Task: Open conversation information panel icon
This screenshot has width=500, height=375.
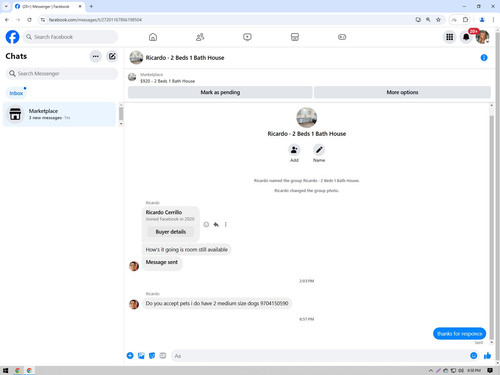Action: coord(484,58)
